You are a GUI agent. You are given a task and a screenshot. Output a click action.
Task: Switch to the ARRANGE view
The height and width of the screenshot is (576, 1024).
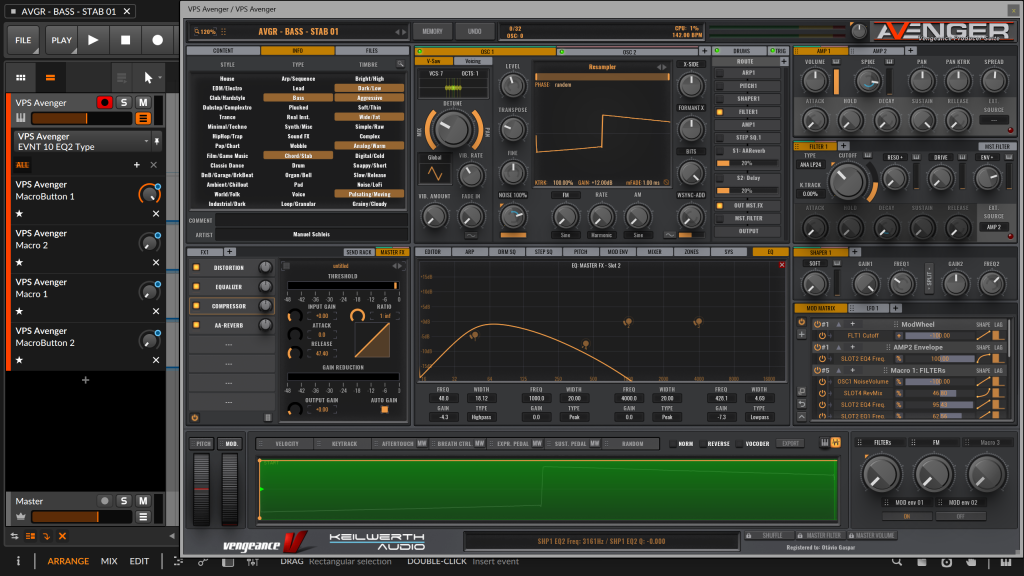click(68, 561)
